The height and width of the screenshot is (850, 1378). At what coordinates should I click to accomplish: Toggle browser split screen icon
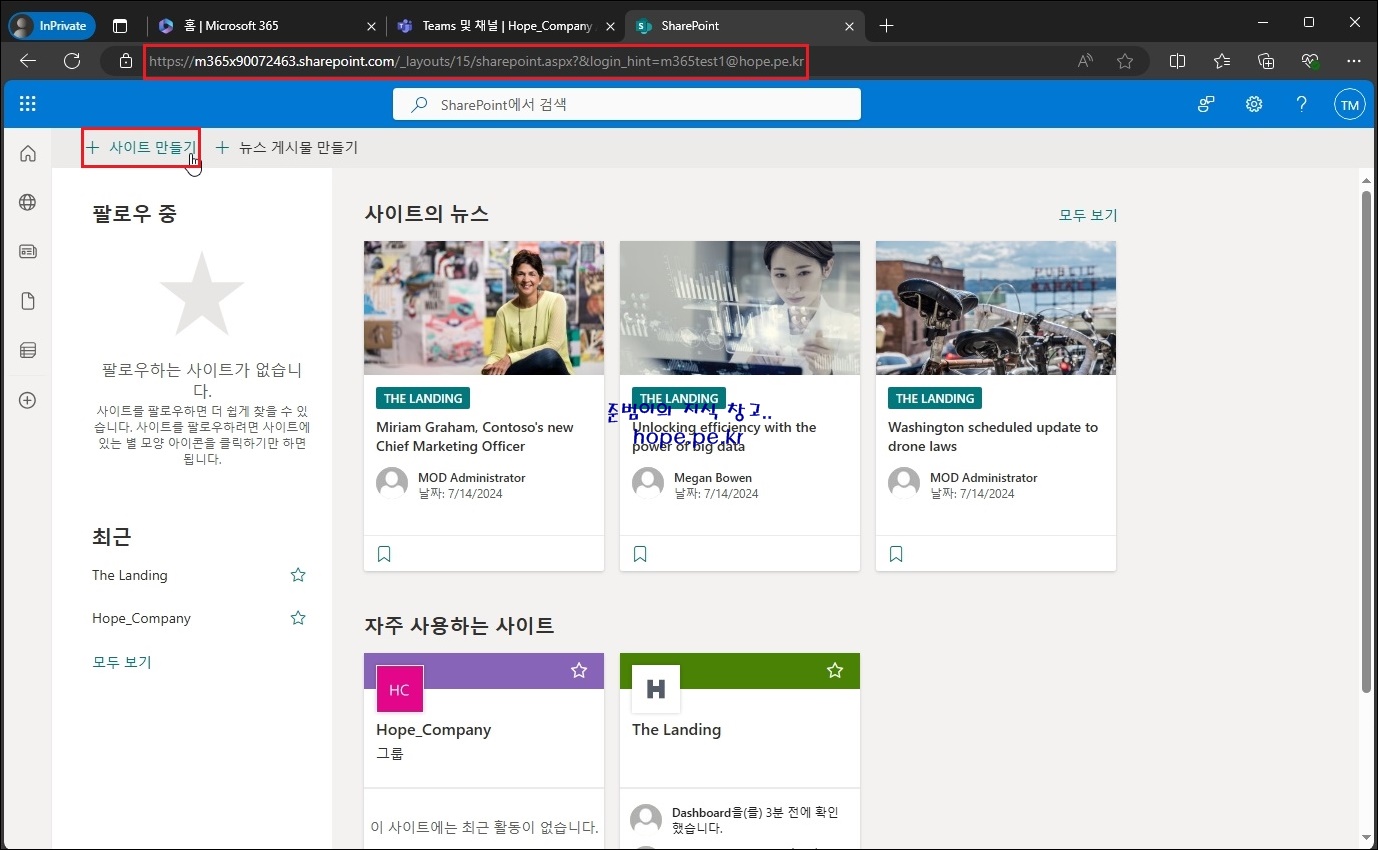[1177, 61]
